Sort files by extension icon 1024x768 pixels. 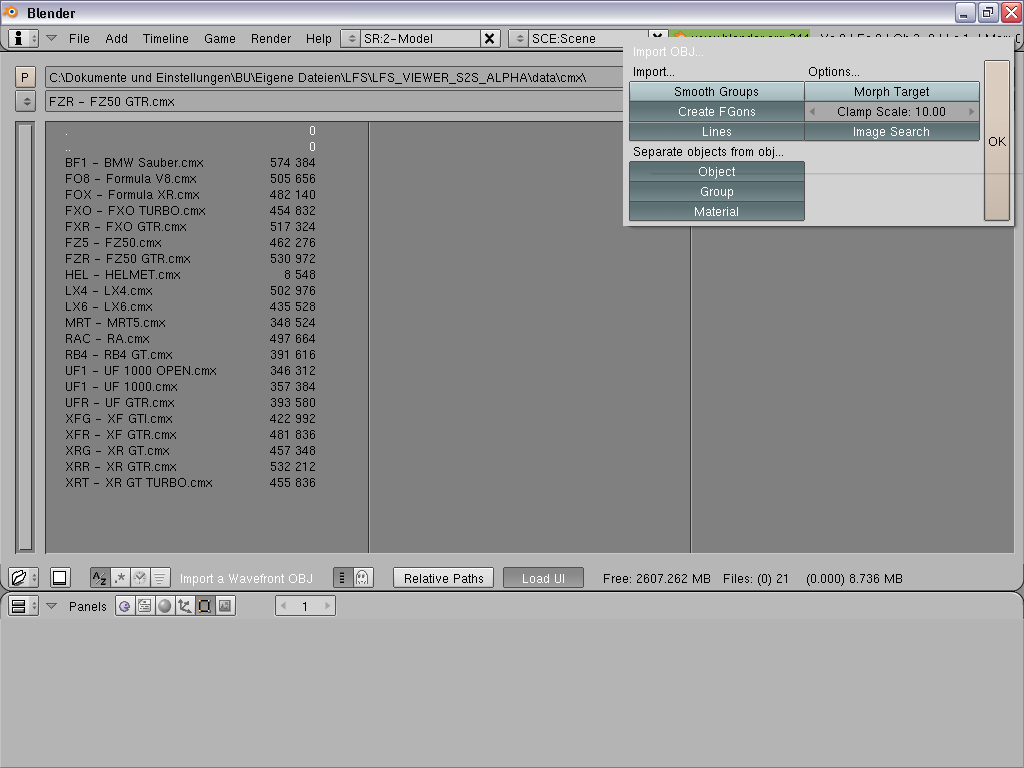point(120,578)
